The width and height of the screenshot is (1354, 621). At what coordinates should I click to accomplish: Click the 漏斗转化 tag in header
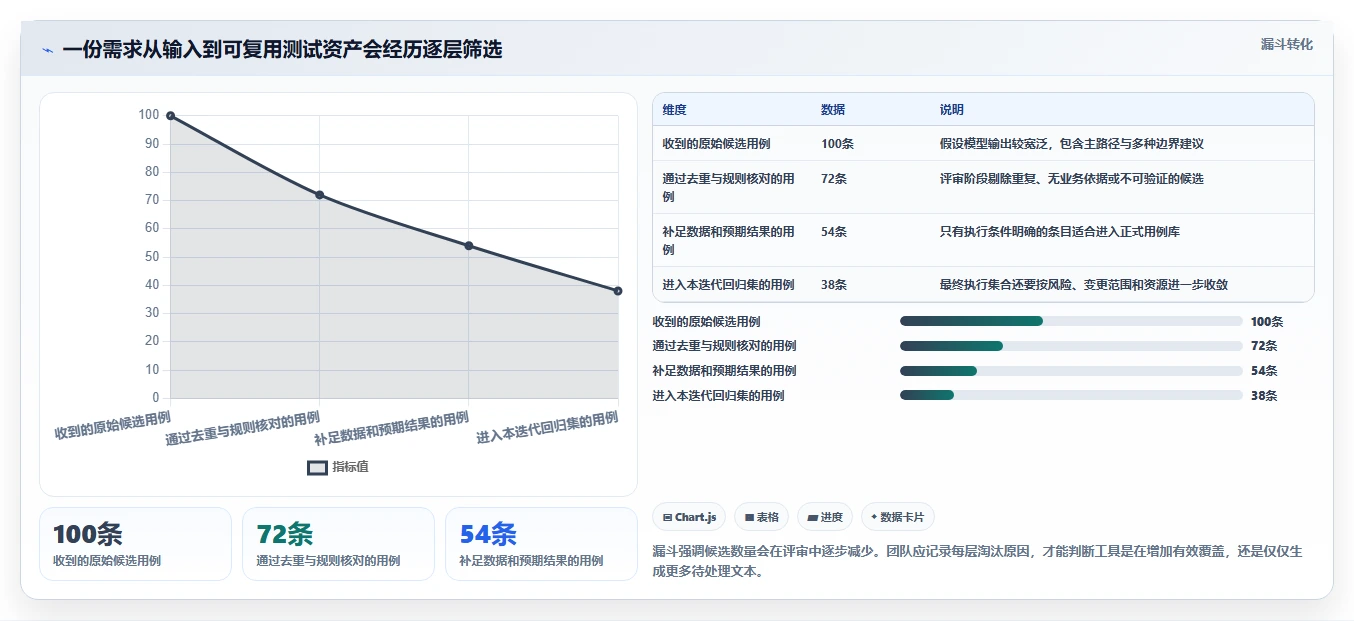coord(1286,45)
